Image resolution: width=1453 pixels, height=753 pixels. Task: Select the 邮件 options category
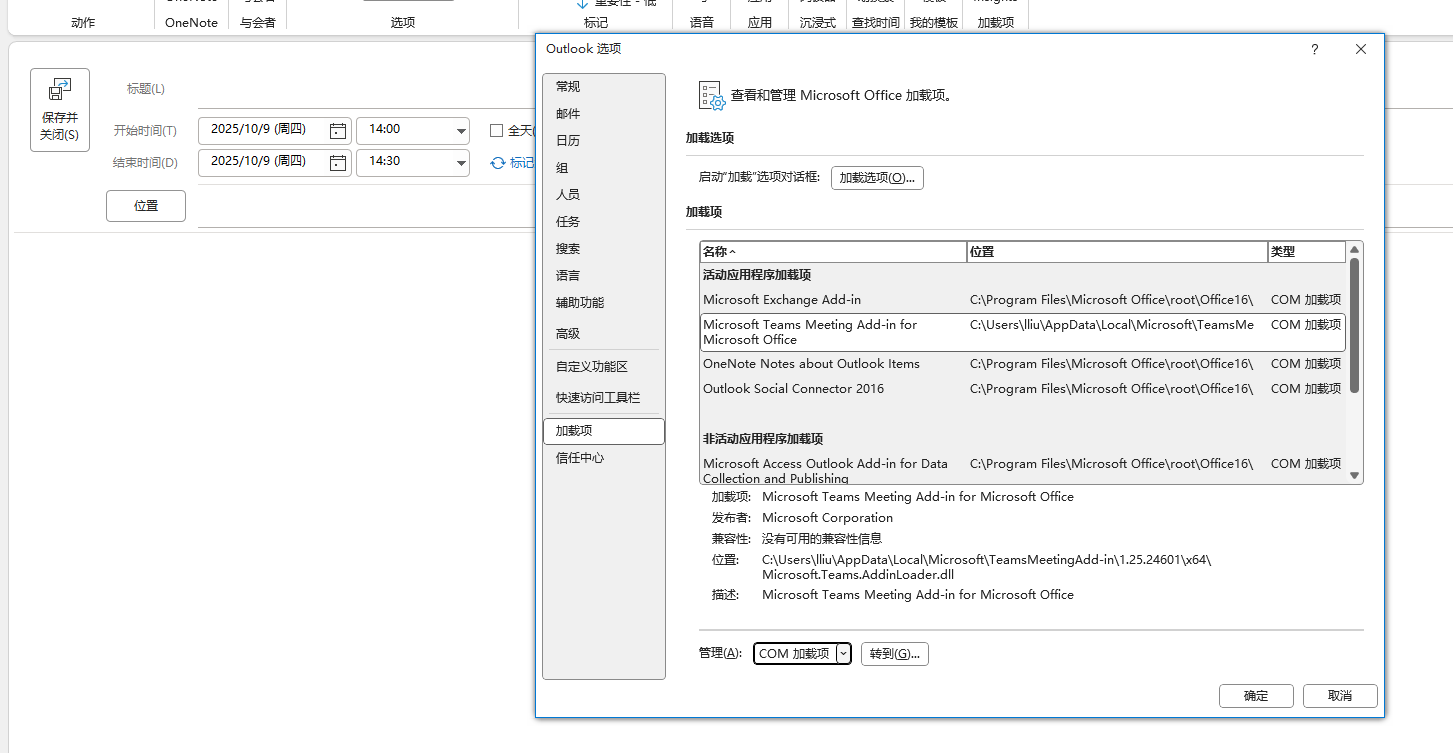(x=568, y=114)
